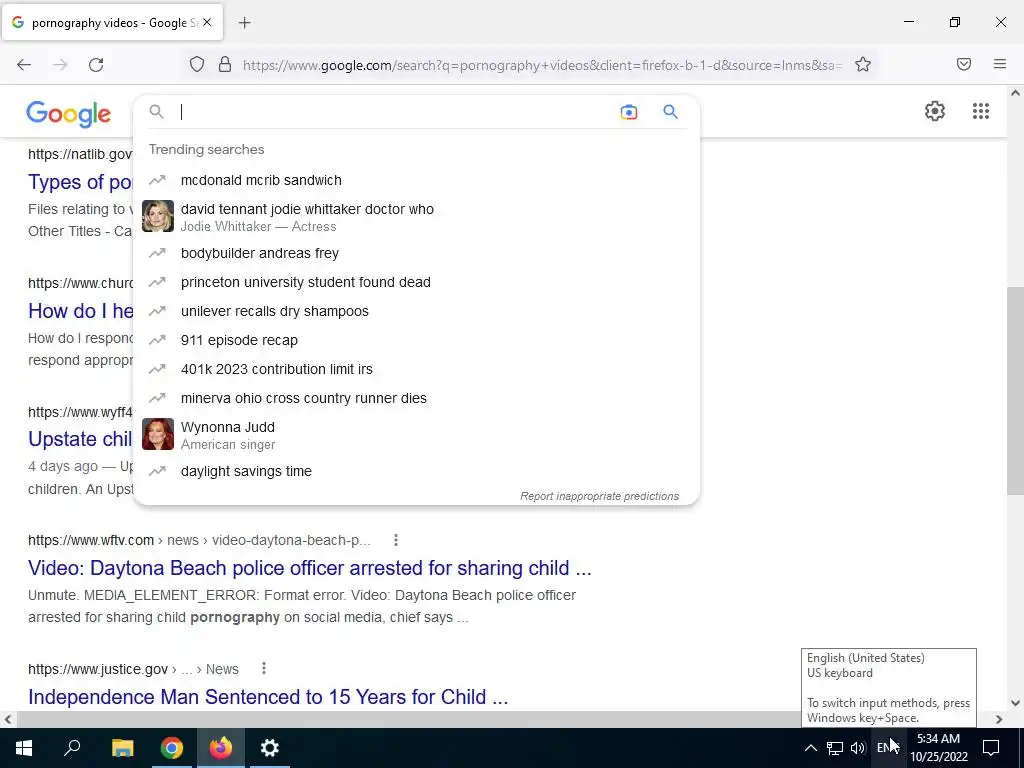Open Windows taskbar search
This screenshot has width=1024, height=768.
click(x=72, y=748)
